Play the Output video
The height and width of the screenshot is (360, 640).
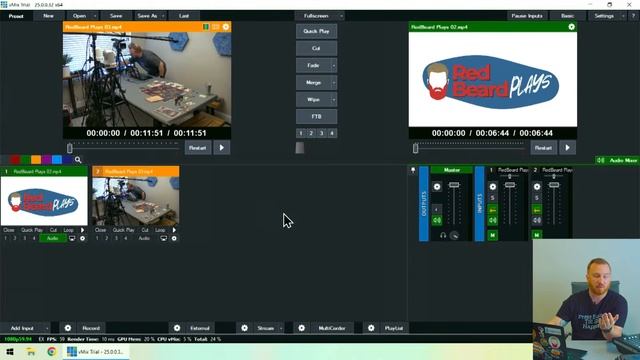click(567, 148)
